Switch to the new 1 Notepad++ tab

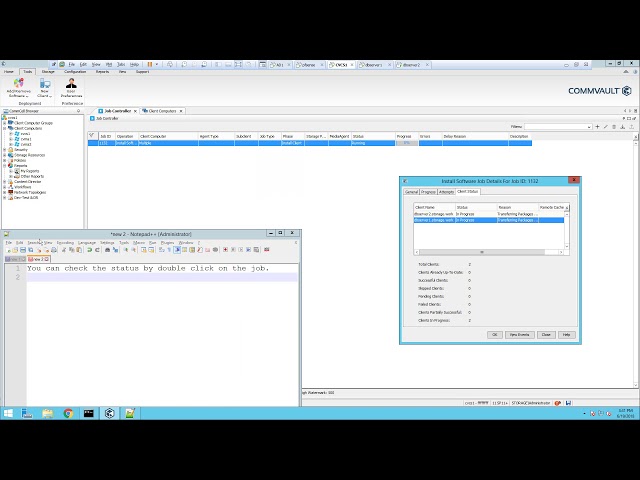pyautogui.click(x=15, y=259)
